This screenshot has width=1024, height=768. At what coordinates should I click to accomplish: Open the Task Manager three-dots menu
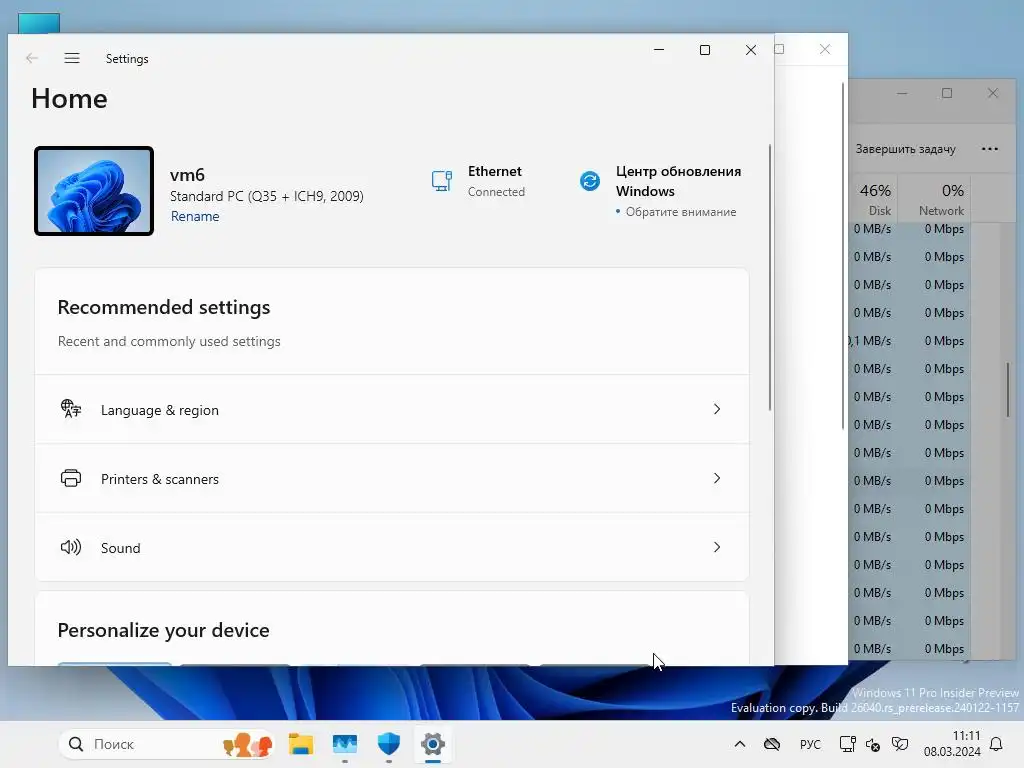click(x=989, y=149)
